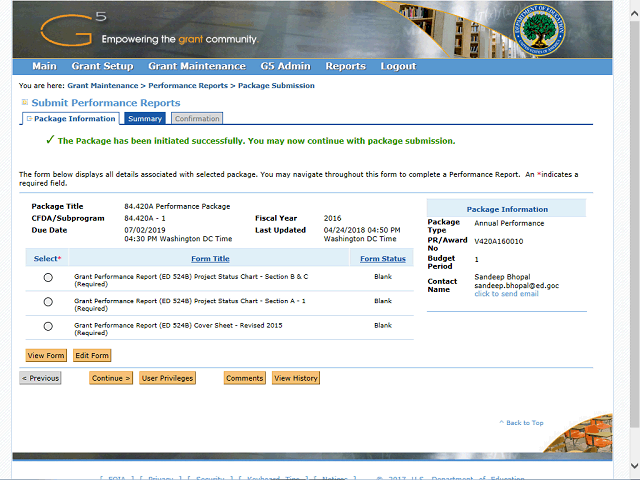This screenshot has width=640, height=480.
Task: Open the User Privileges button
Action: [167, 378]
